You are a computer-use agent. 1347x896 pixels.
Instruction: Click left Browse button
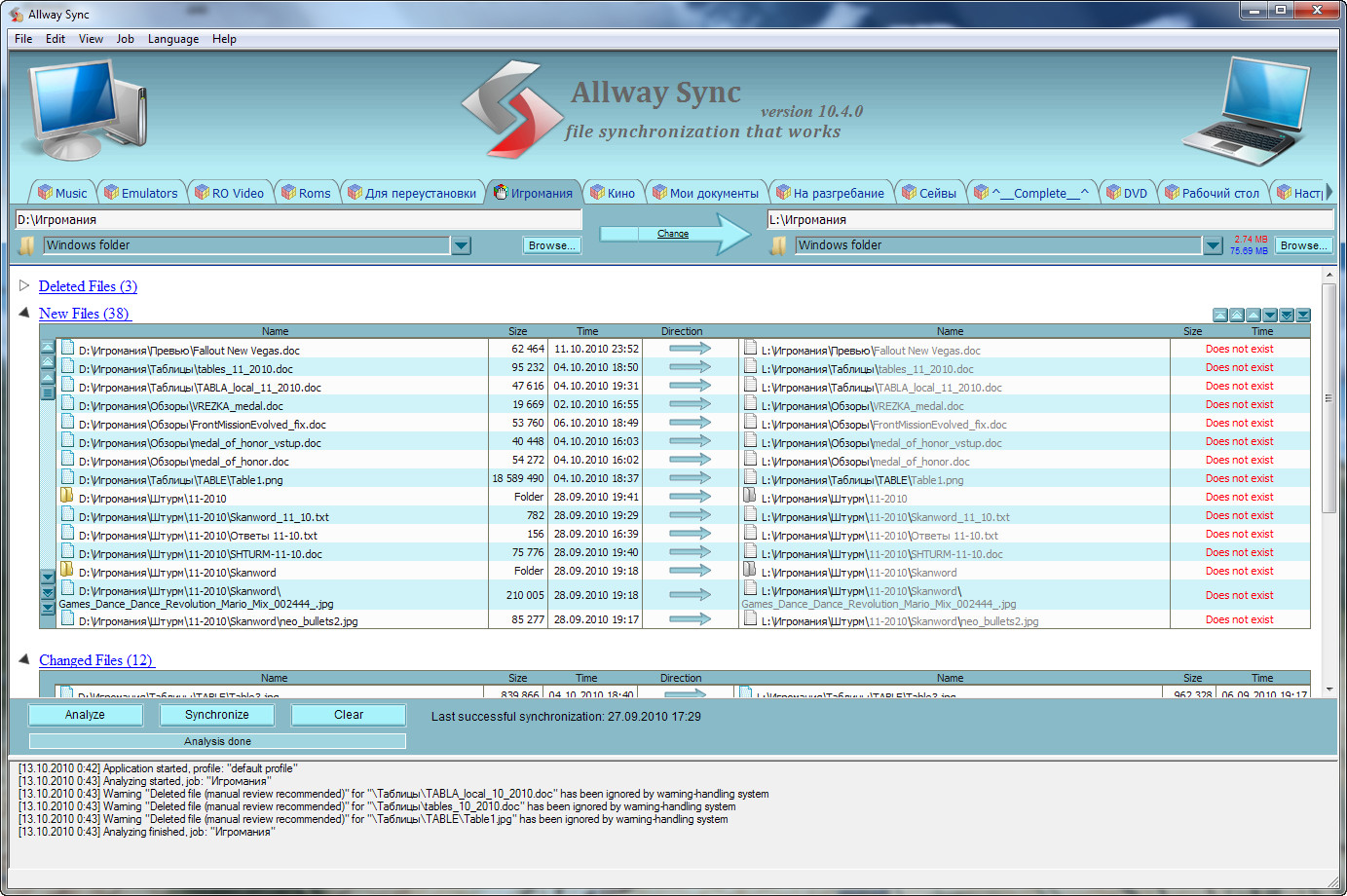[551, 245]
